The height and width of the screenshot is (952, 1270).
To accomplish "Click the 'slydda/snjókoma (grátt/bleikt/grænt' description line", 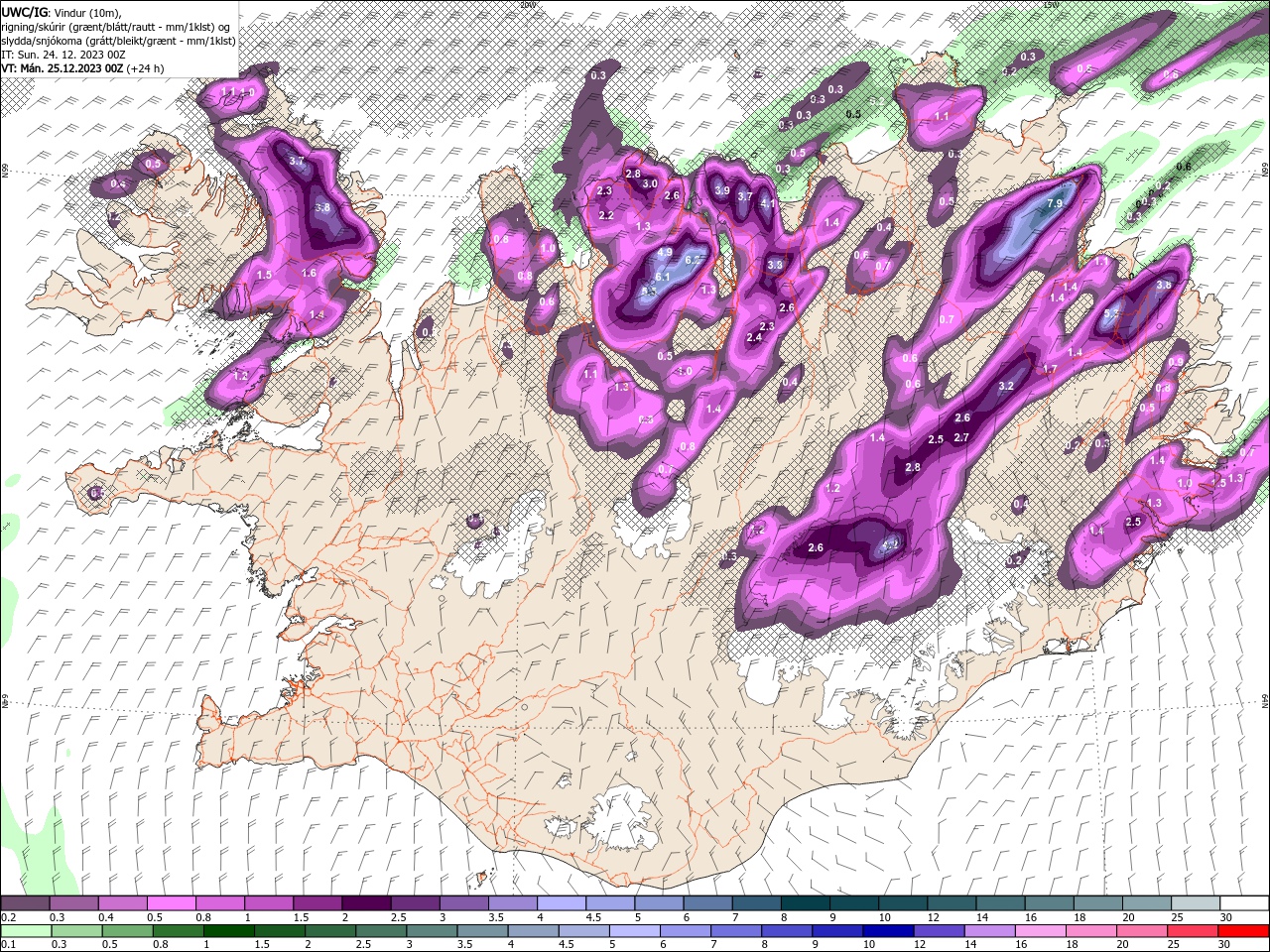I will (x=117, y=41).
